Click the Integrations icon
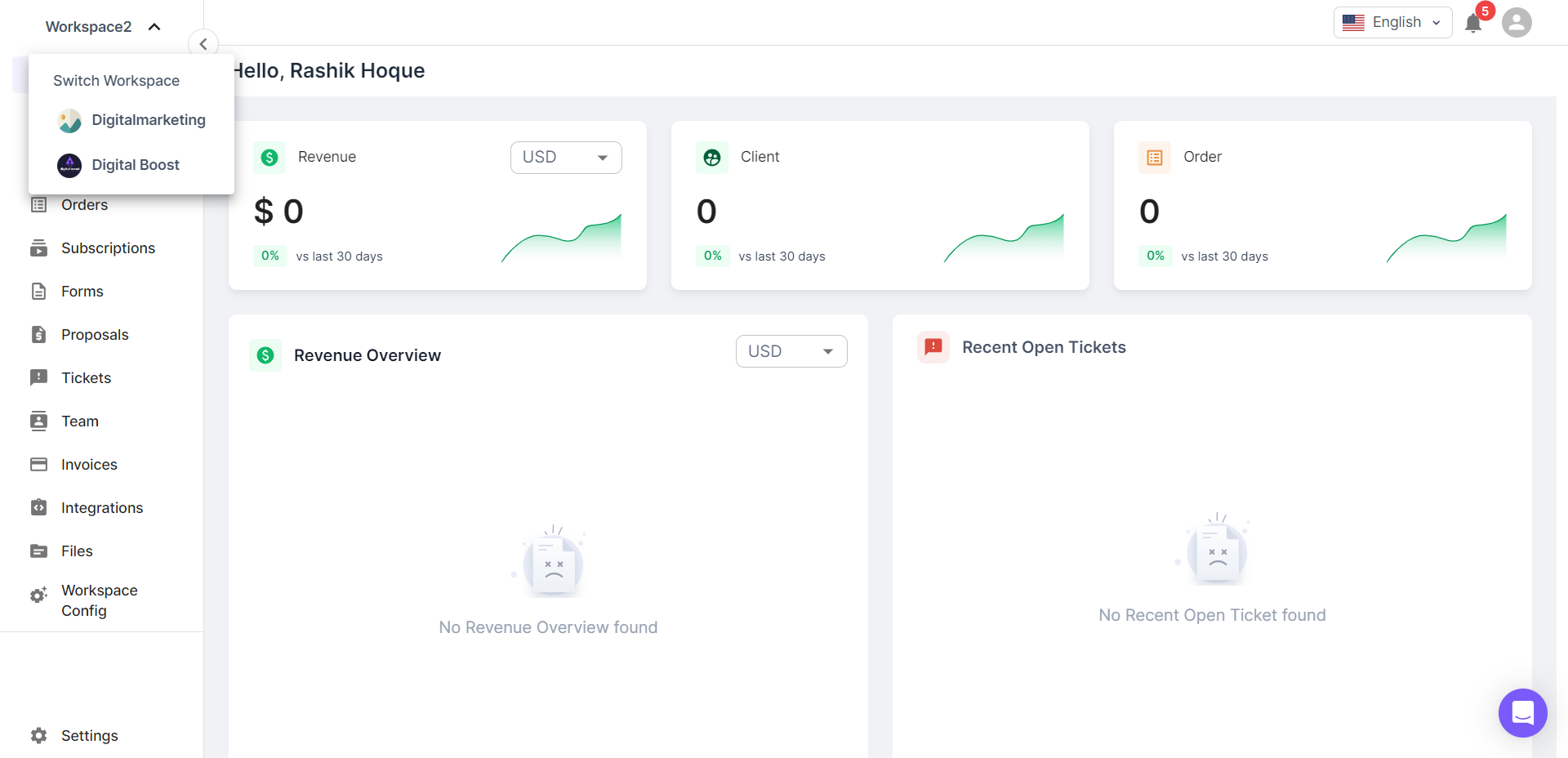1568x758 pixels. 38,507
